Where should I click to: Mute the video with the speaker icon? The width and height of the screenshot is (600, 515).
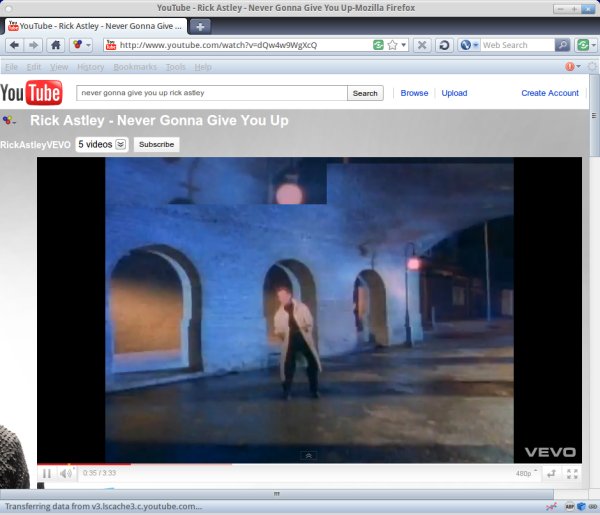(65, 474)
